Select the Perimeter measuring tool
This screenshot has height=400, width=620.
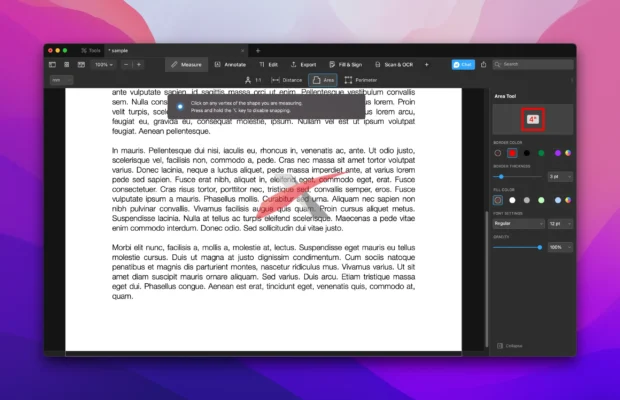click(x=361, y=80)
